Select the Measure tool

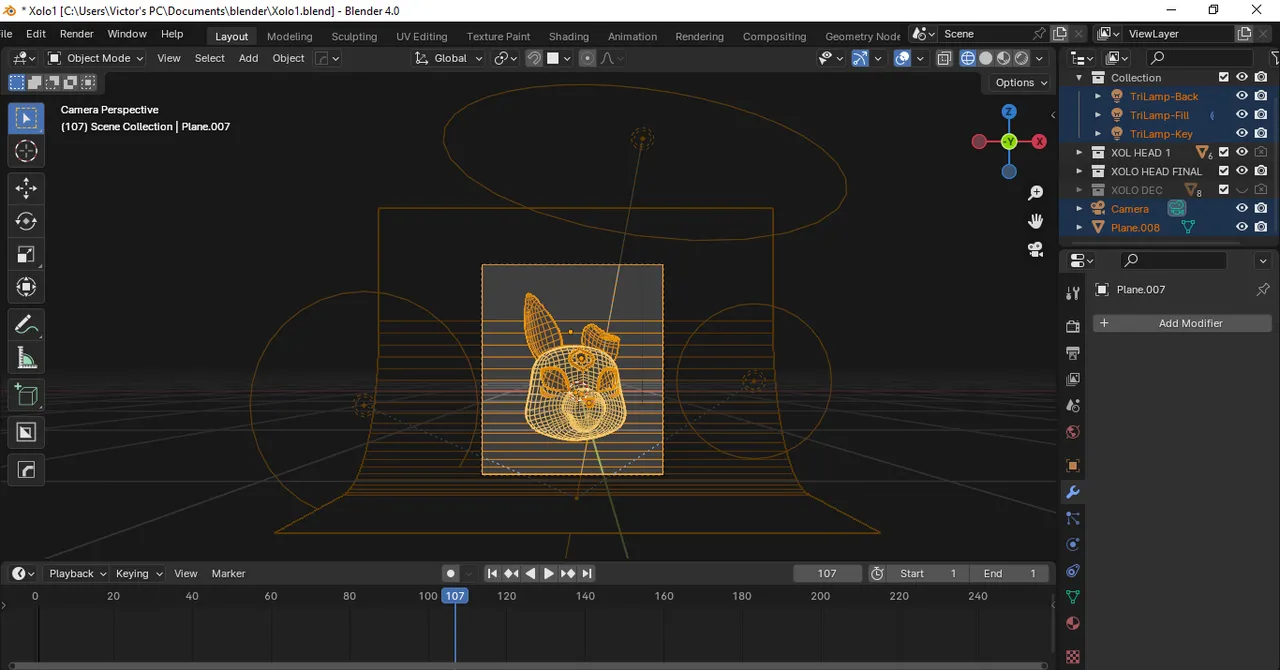(x=26, y=358)
